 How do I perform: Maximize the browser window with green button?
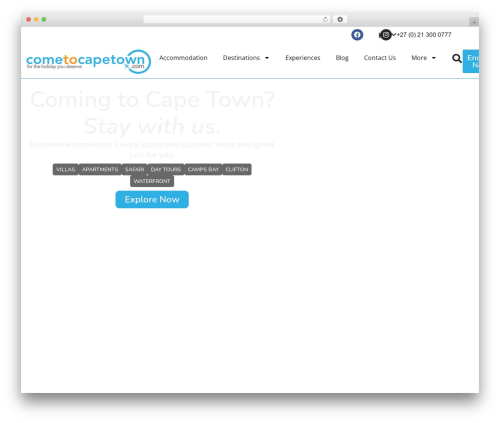tap(44, 19)
